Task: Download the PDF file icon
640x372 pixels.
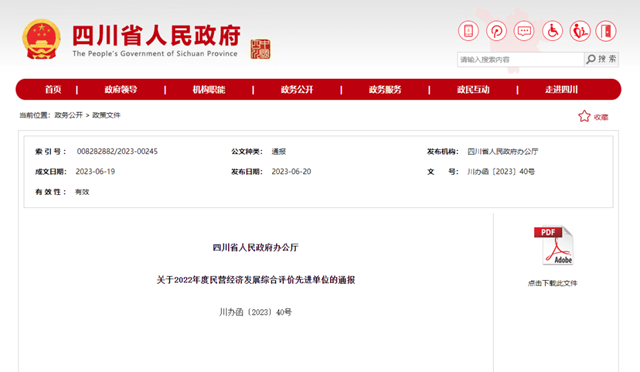Action: tap(553, 245)
